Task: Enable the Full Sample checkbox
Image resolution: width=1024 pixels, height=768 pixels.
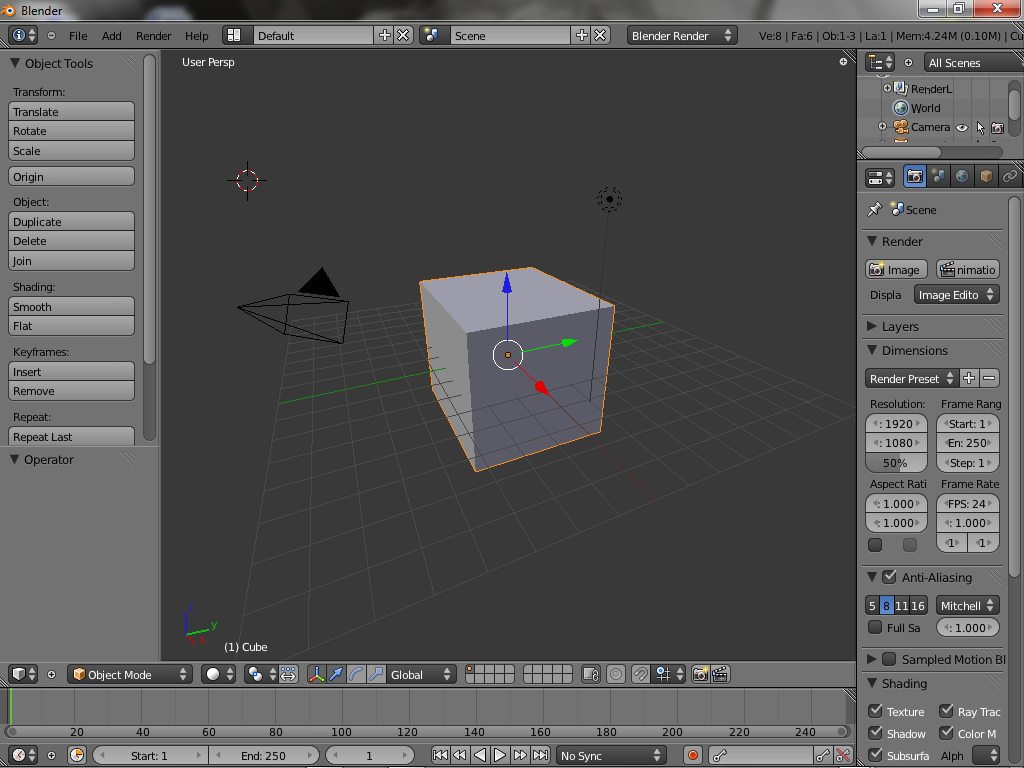Action: coord(875,628)
